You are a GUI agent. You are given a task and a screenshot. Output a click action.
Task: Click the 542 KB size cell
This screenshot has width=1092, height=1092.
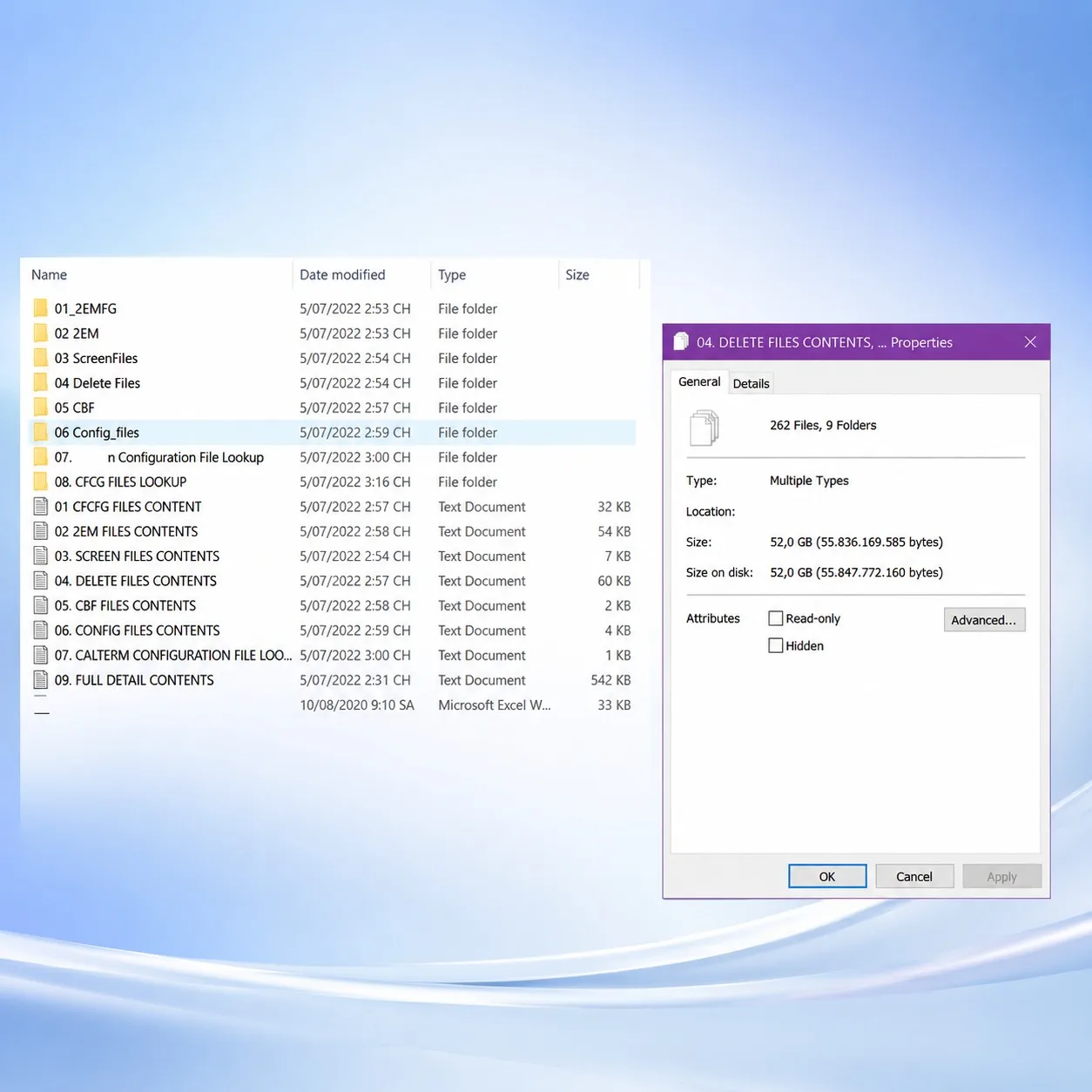(610, 680)
